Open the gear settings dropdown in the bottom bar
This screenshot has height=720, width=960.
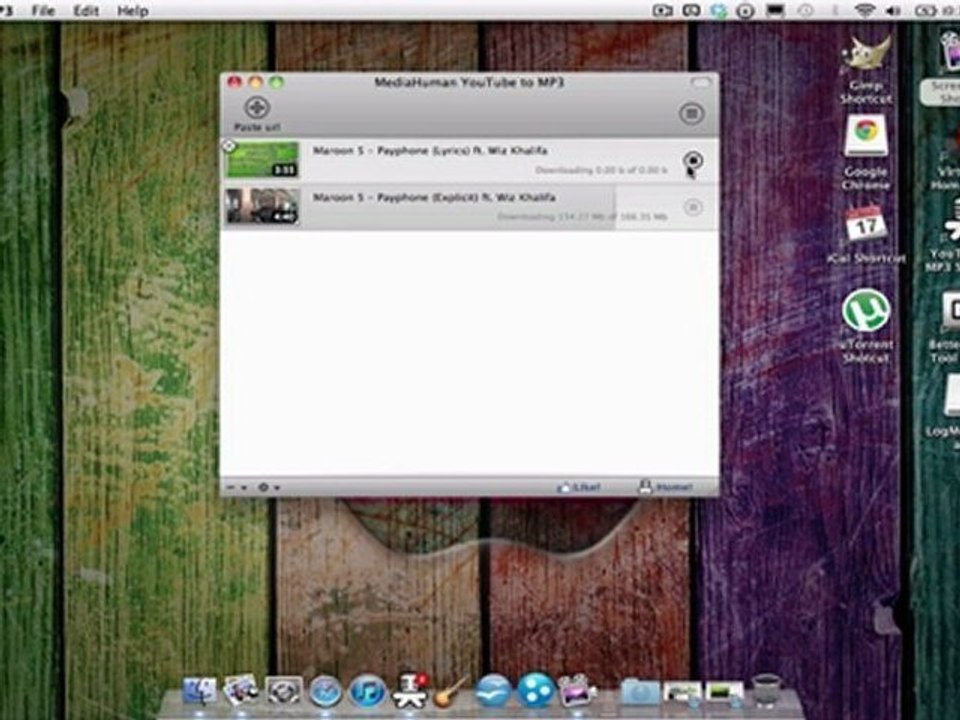coord(269,487)
